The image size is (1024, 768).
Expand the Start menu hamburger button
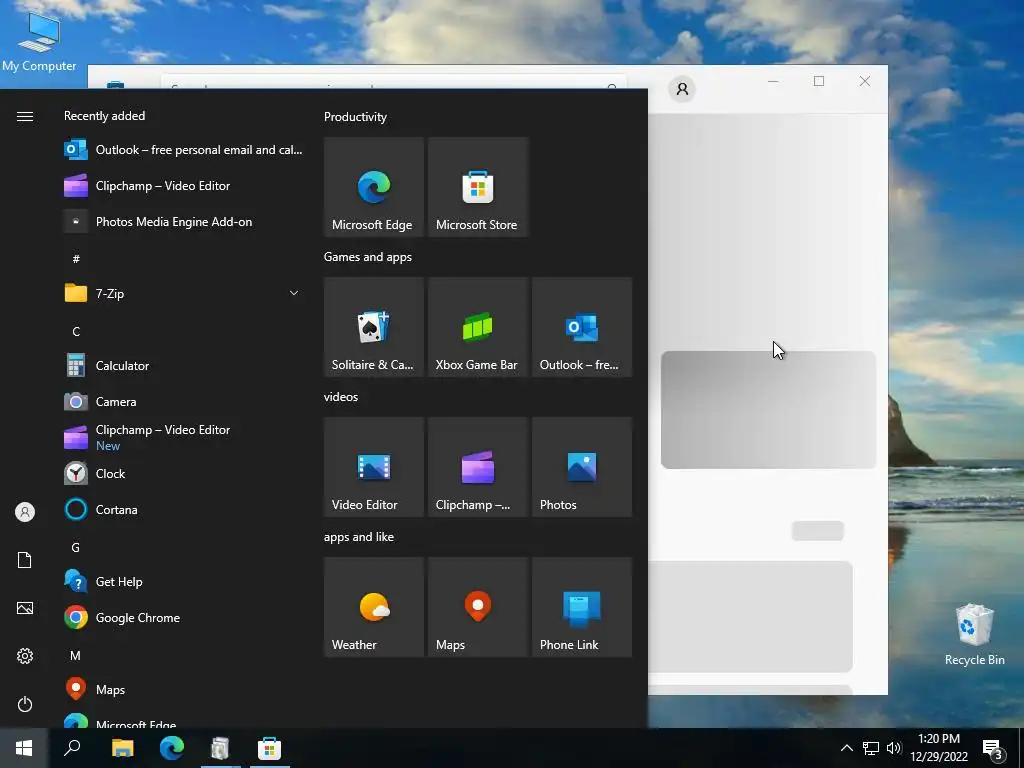coord(25,116)
